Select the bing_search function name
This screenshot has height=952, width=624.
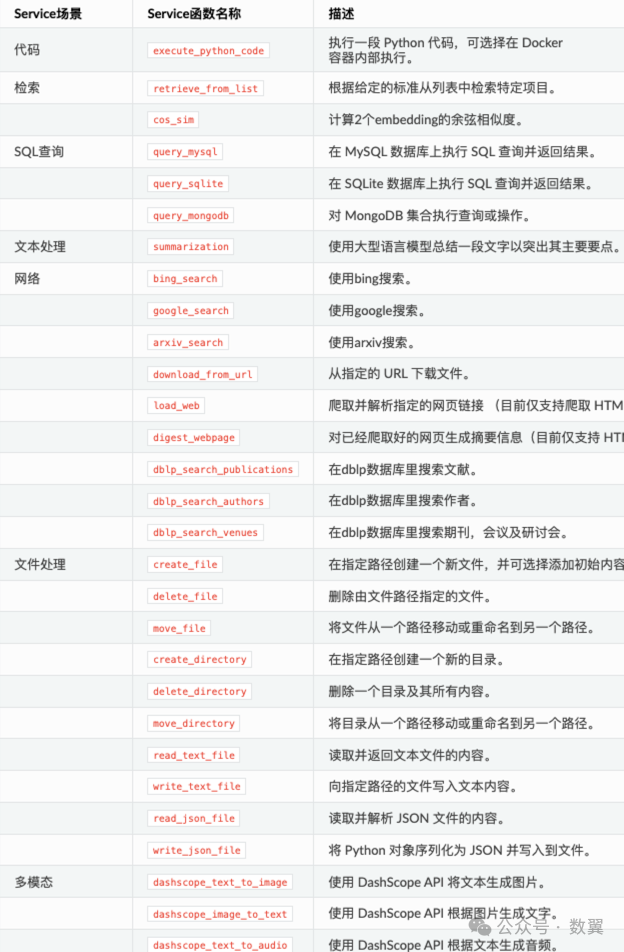pyautogui.click(x=185, y=279)
